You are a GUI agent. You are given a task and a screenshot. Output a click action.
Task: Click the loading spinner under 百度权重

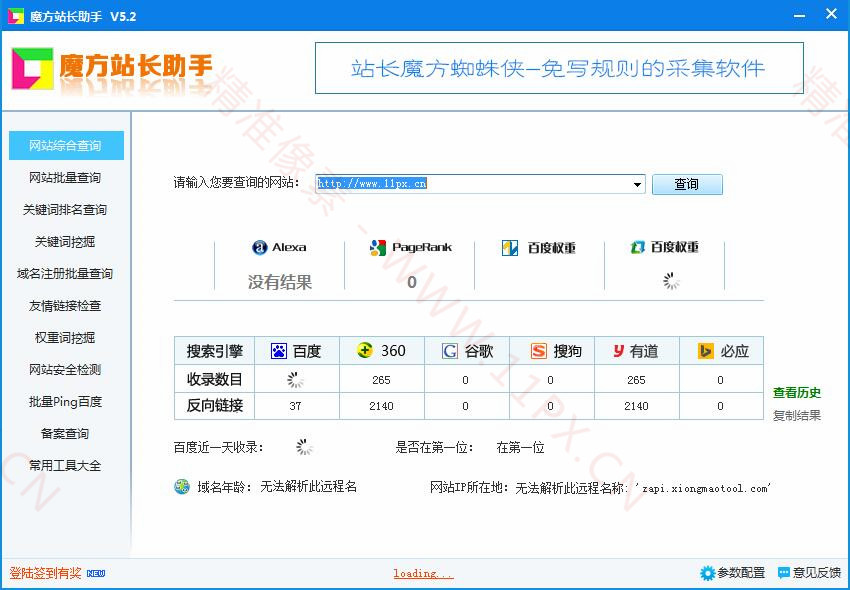671,281
